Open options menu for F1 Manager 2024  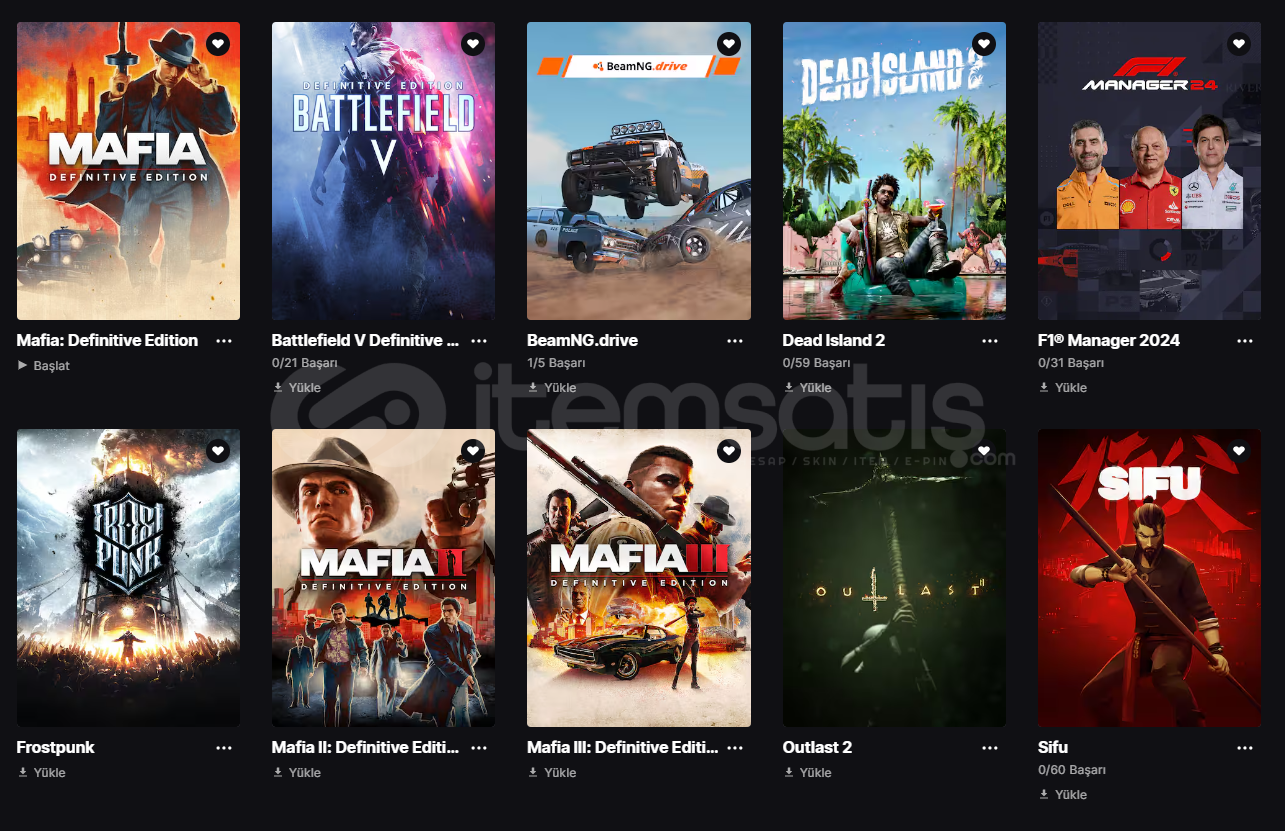(1245, 341)
